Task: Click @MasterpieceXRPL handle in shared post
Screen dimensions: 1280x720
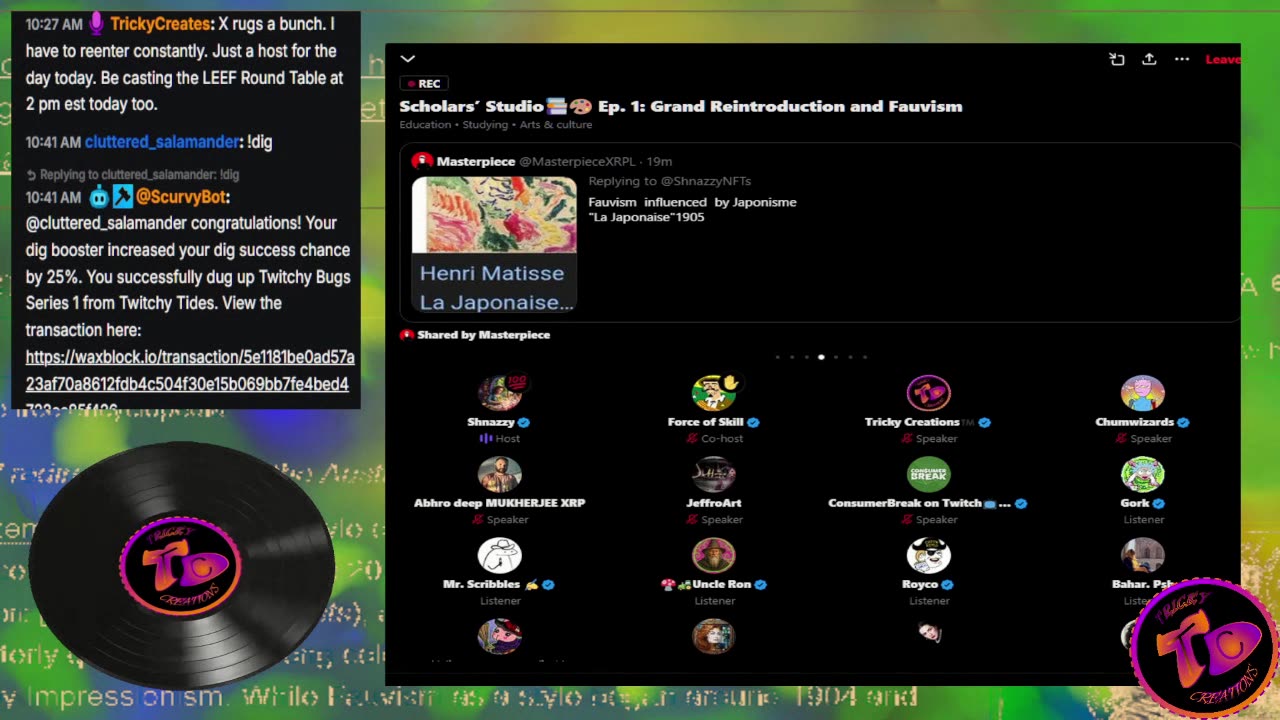Action: [577, 161]
